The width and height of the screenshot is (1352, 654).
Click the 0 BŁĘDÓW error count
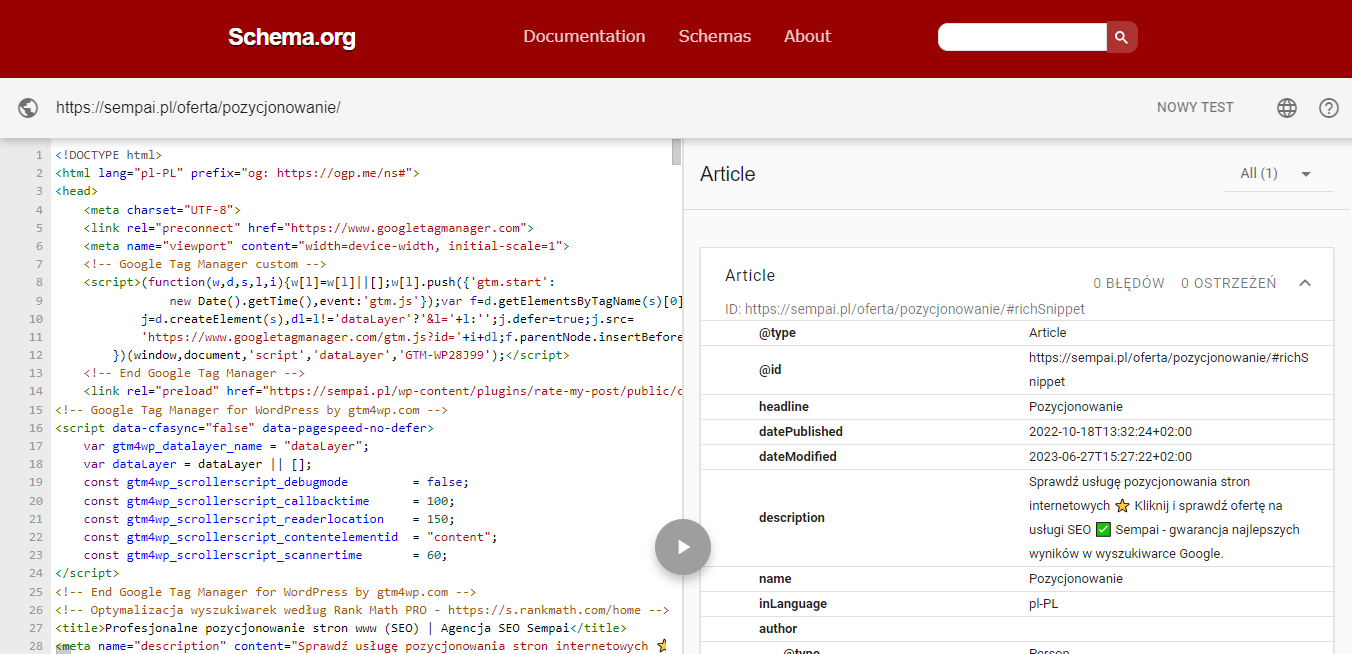(x=1129, y=283)
